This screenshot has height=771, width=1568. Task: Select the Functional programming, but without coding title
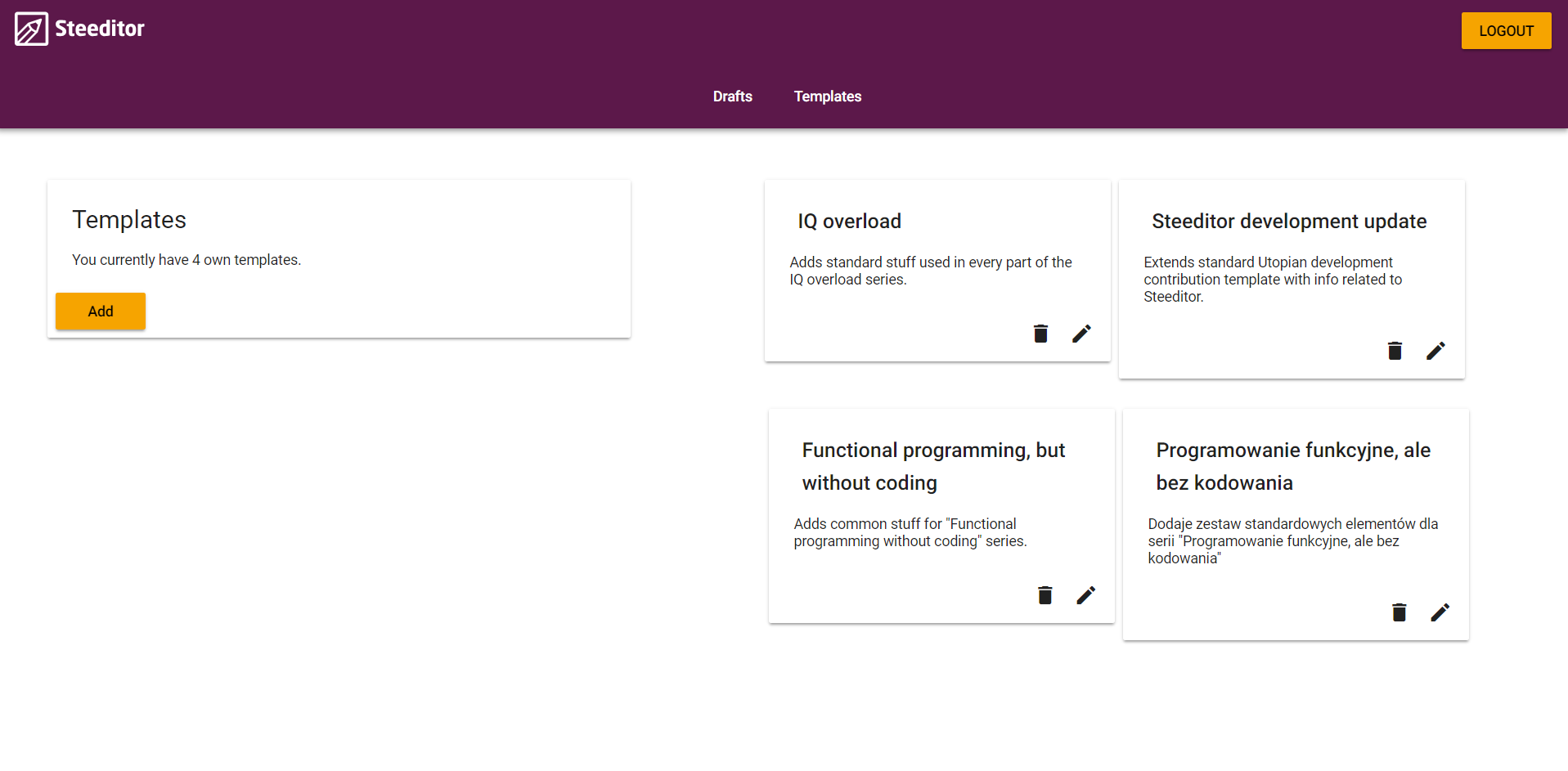coord(933,467)
